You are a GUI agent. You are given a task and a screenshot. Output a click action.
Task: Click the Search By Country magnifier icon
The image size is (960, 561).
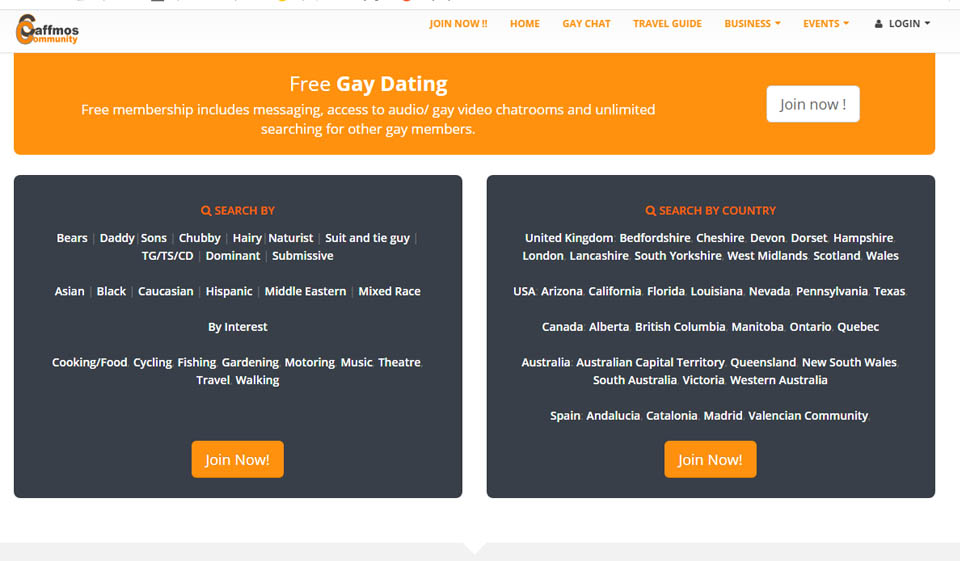[x=651, y=211]
